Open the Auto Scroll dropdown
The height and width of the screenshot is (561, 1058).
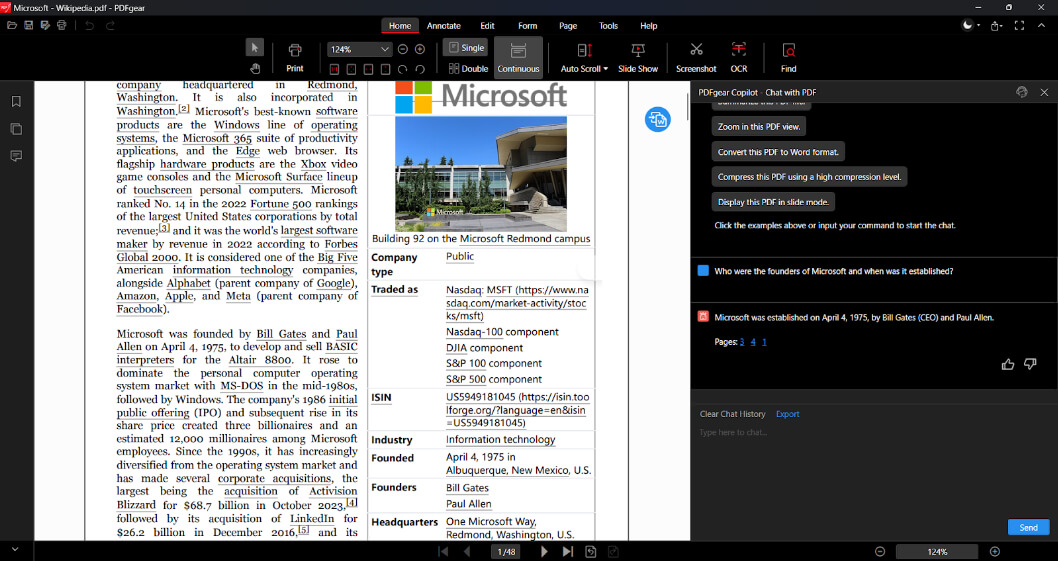point(584,58)
